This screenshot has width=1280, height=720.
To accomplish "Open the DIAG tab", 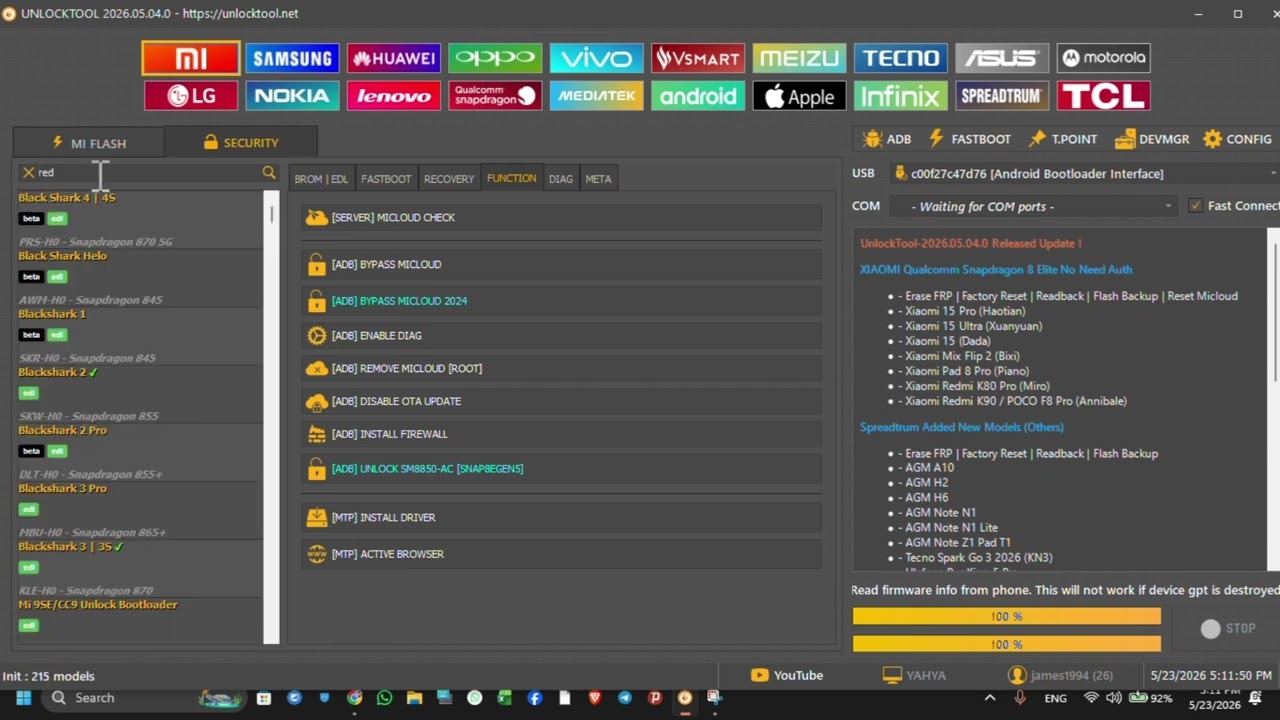I will (561, 179).
